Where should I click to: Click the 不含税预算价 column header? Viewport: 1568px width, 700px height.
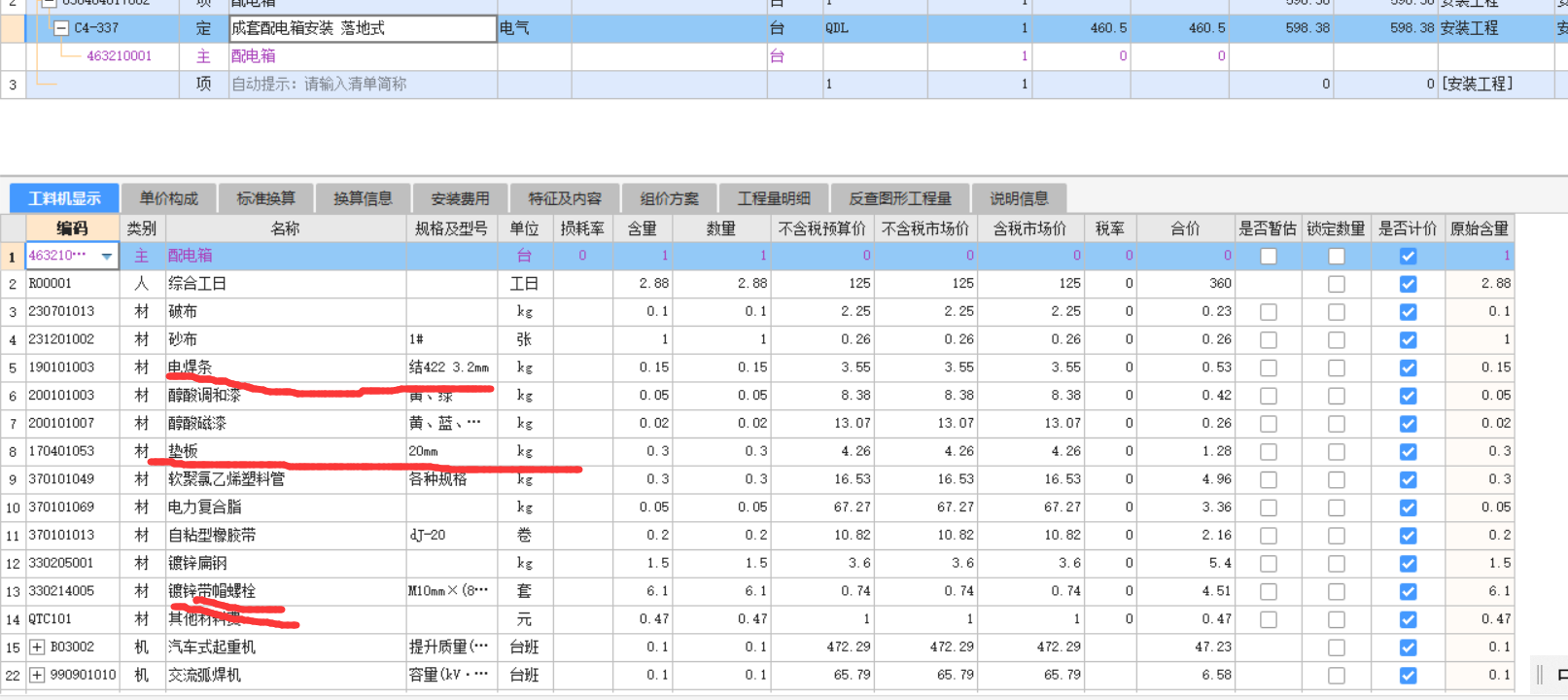821,228
